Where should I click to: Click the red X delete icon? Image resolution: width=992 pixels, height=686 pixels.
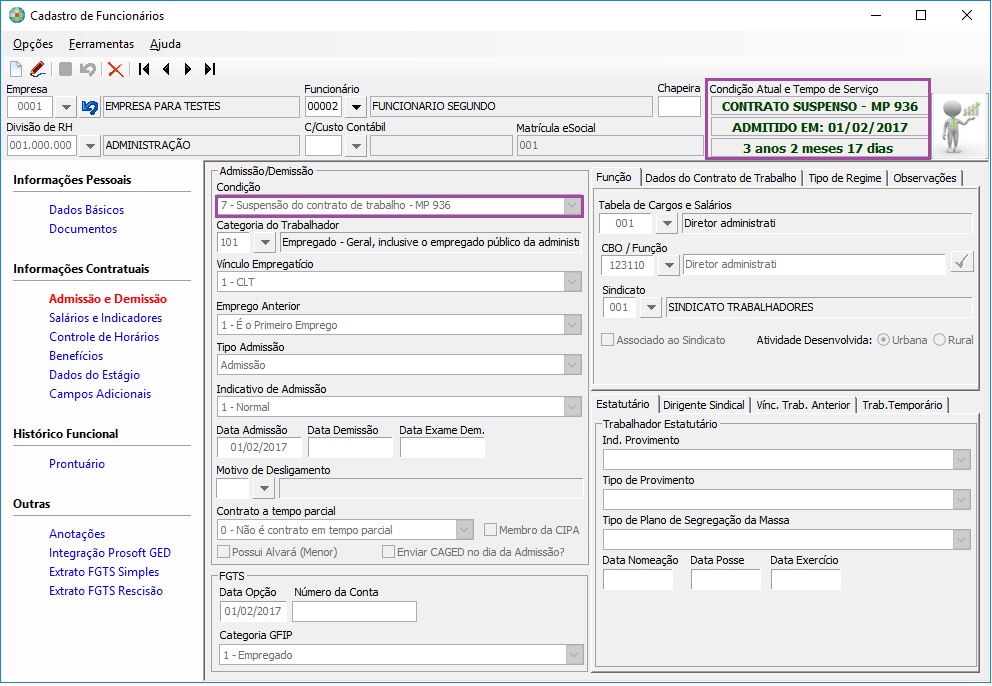point(115,69)
